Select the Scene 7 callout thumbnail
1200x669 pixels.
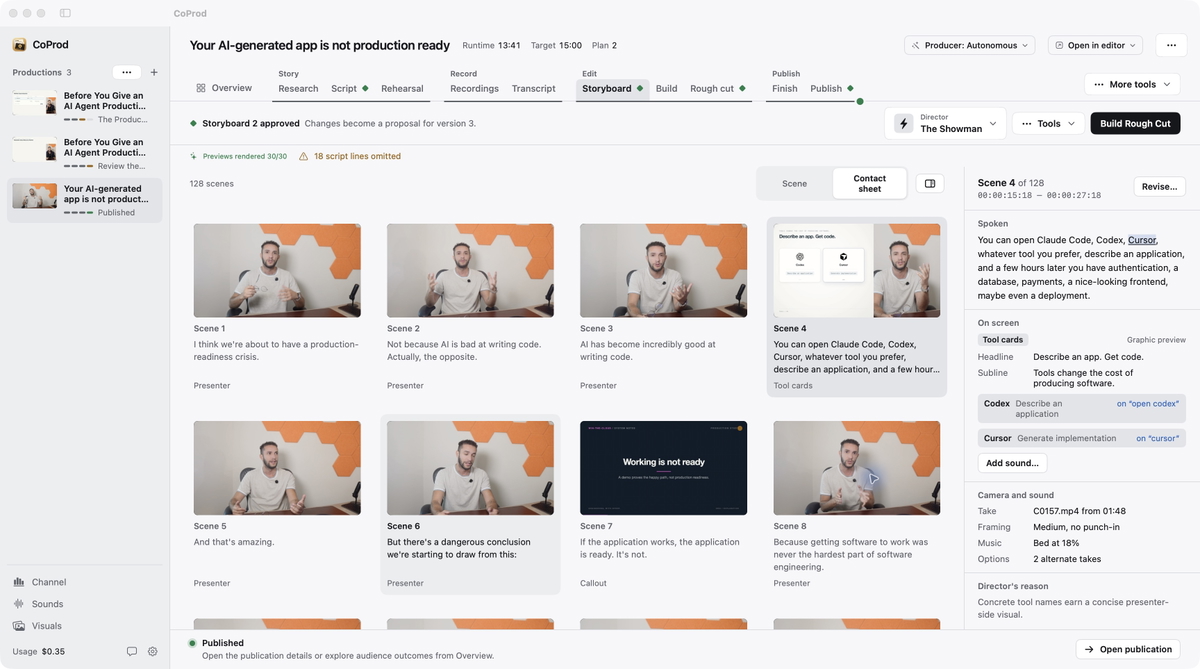point(663,468)
